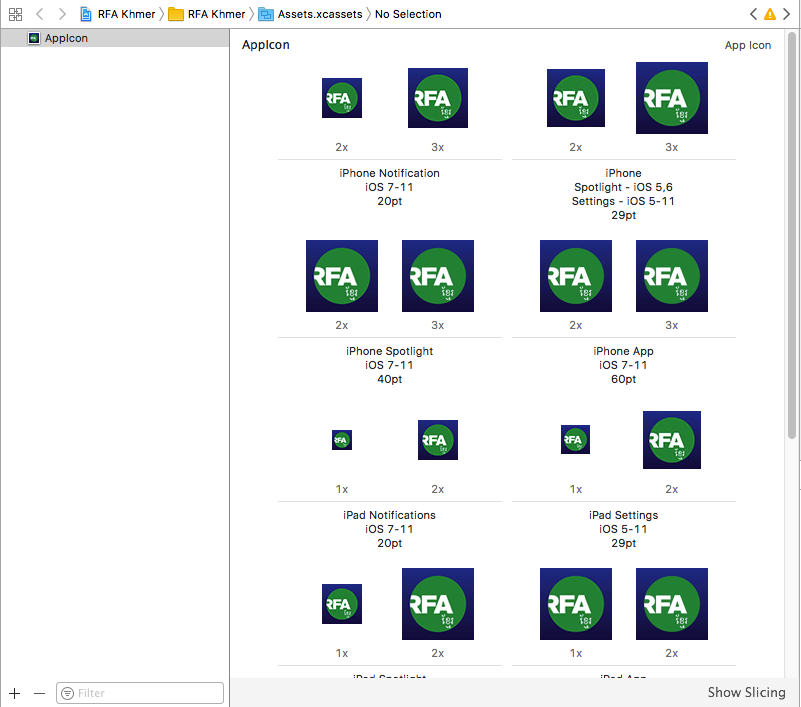The height and width of the screenshot is (707, 801).
Task: Select iPhone Notification 20pt 3x icon
Action: tap(438, 98)
